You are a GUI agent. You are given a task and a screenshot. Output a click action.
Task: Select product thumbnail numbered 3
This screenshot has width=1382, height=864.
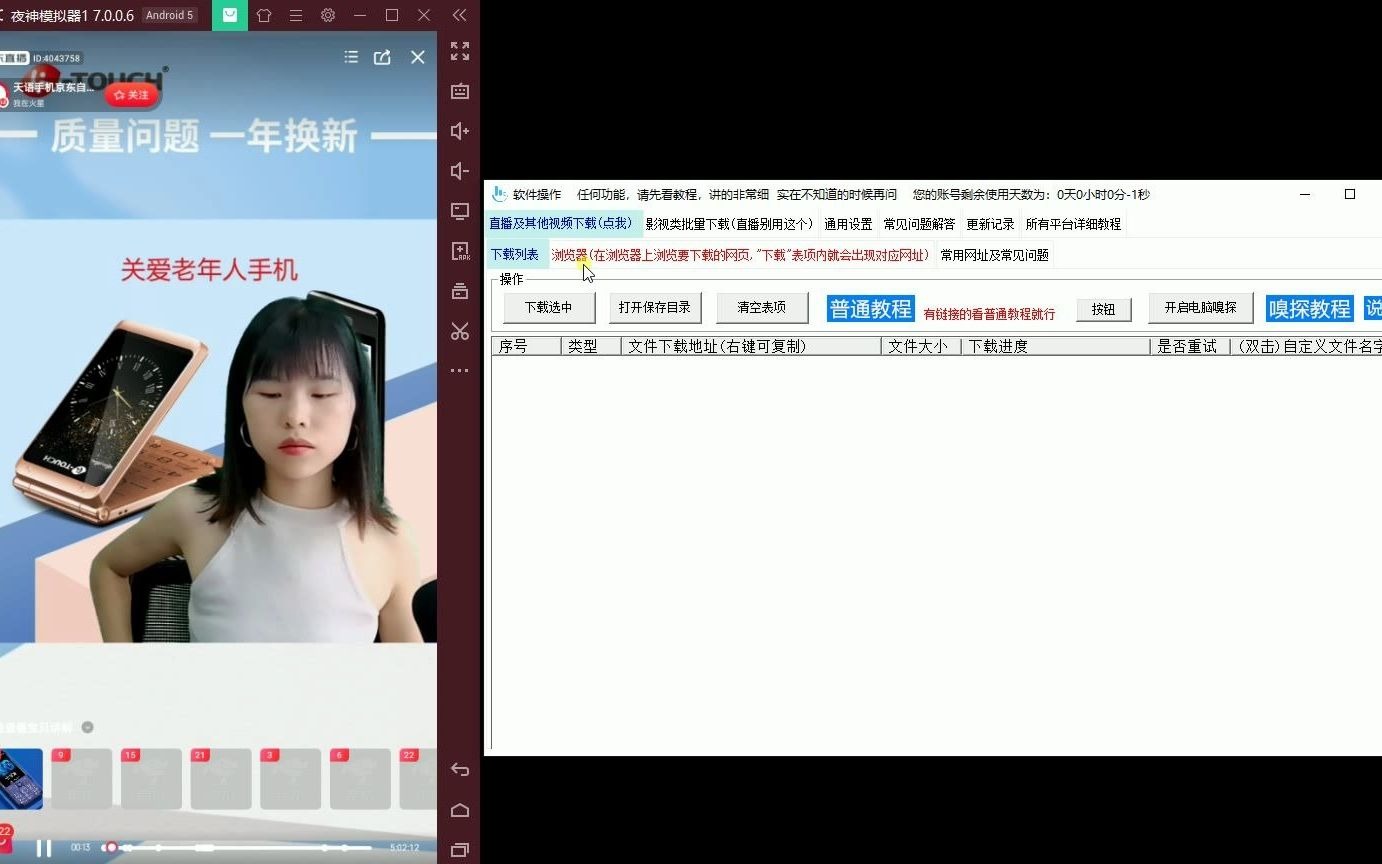290,779
